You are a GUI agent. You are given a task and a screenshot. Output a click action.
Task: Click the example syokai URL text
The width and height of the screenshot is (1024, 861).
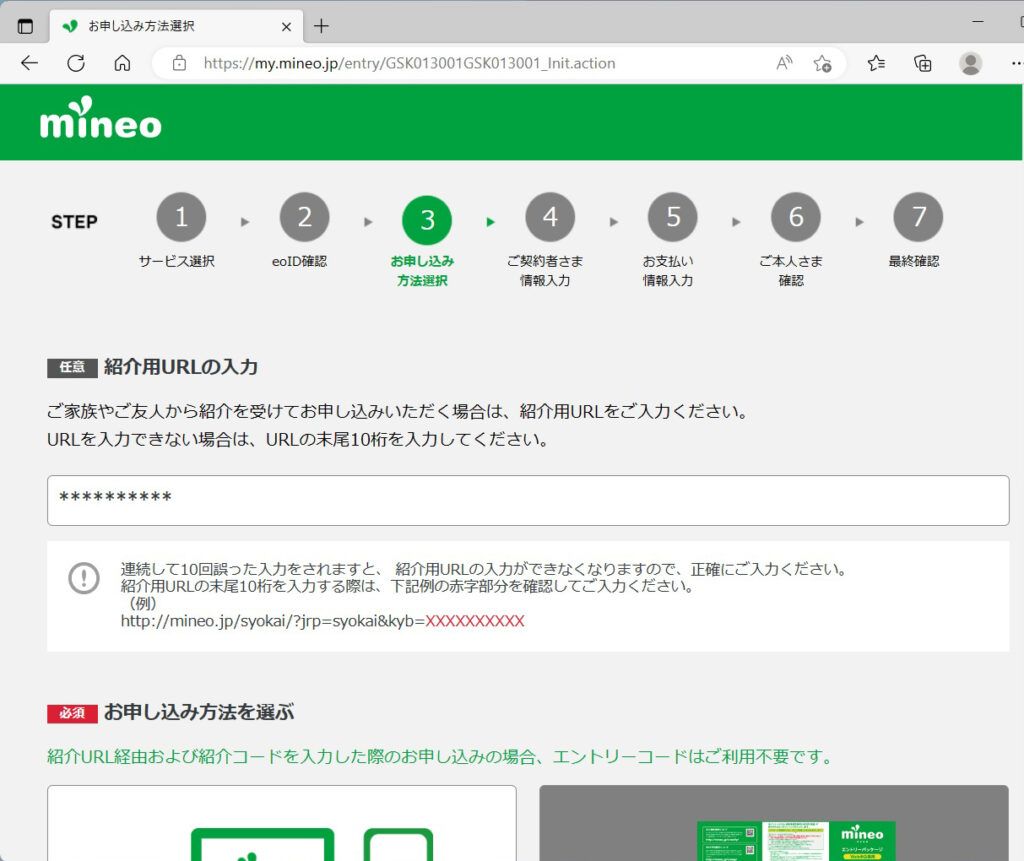[323, 621]
